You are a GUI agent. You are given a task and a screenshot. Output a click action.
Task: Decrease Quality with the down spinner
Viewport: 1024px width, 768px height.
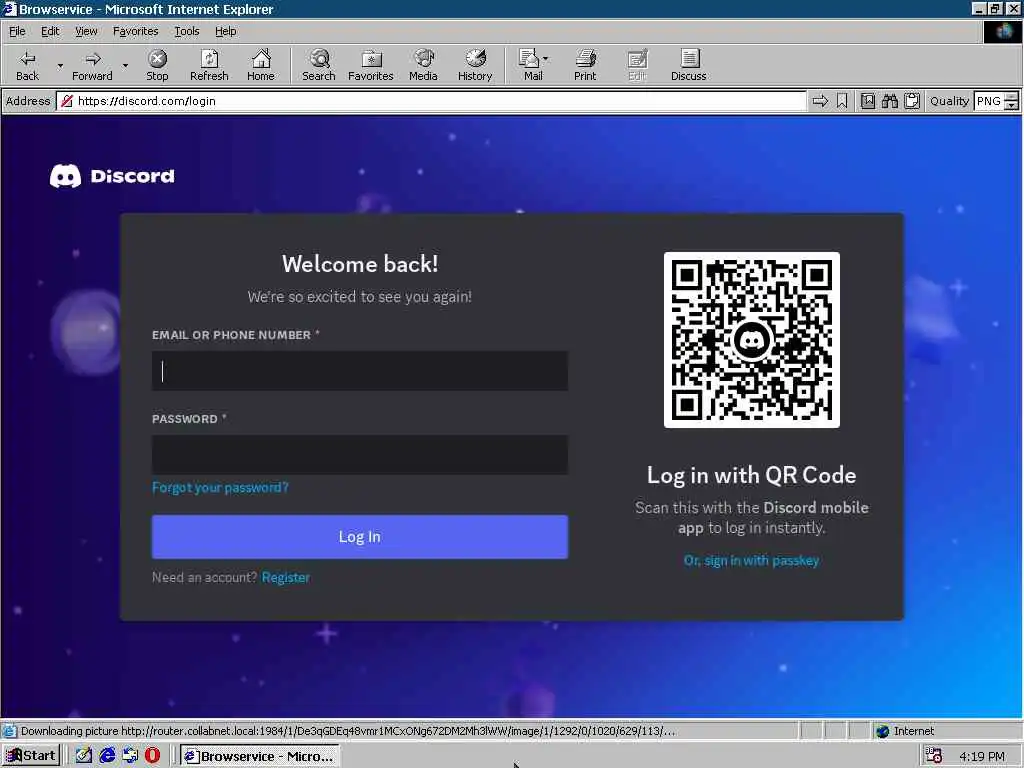pos(1012,106)
